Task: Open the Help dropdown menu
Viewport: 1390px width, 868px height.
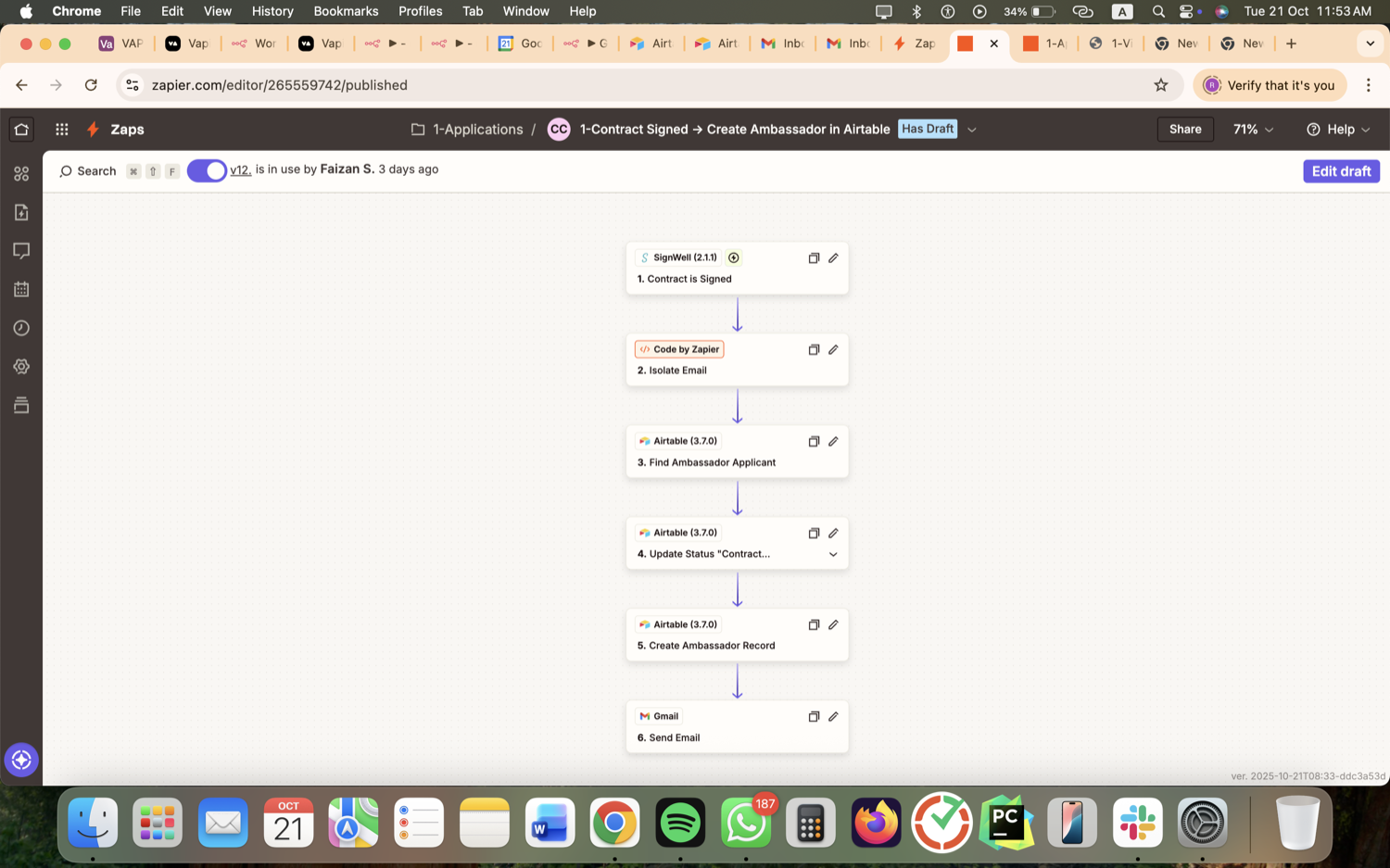Action: (x=1338, y=130)
